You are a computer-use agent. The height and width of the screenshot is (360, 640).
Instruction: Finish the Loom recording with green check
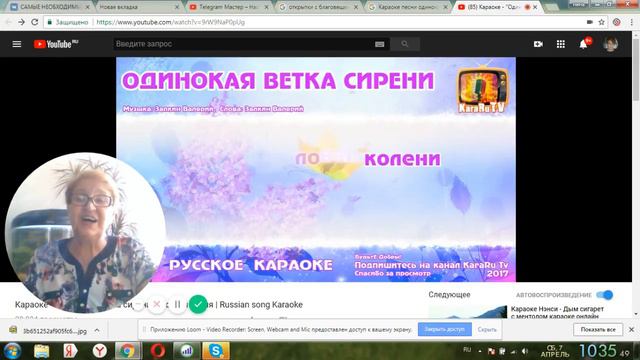(x=198, y=304)
